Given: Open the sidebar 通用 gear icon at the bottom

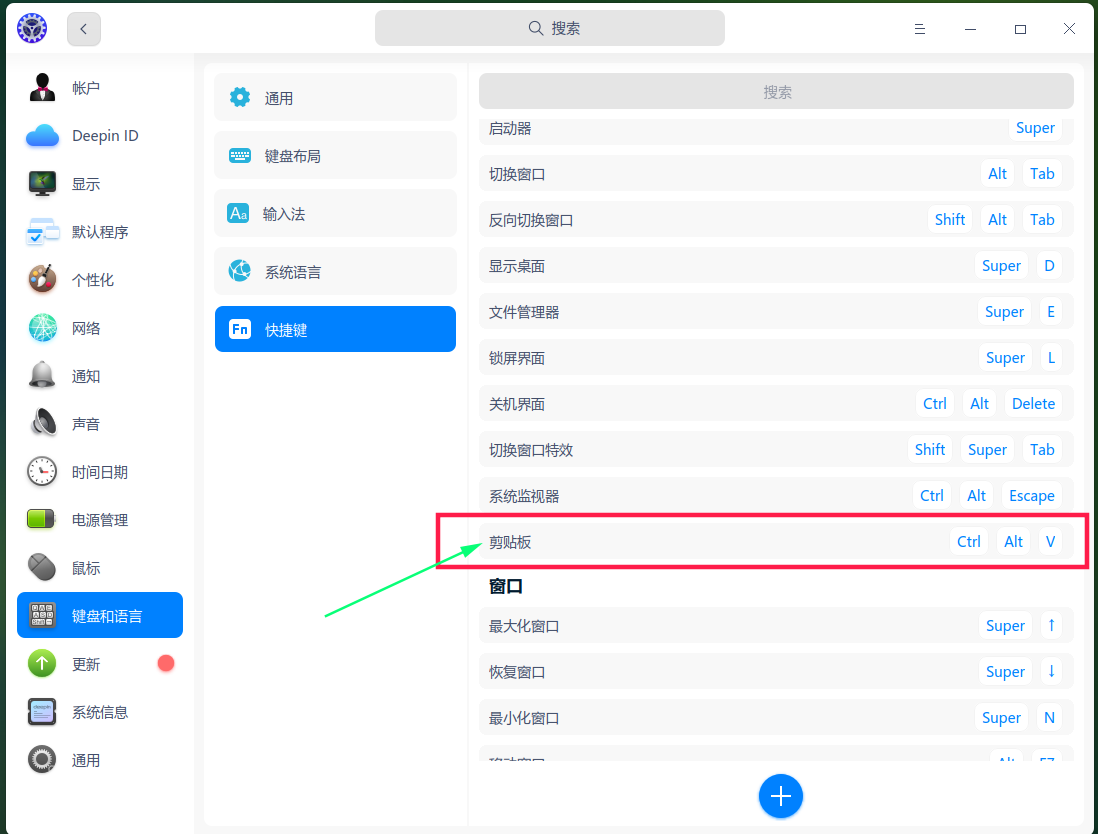Looking at the screenshot, I should point(42,760).
